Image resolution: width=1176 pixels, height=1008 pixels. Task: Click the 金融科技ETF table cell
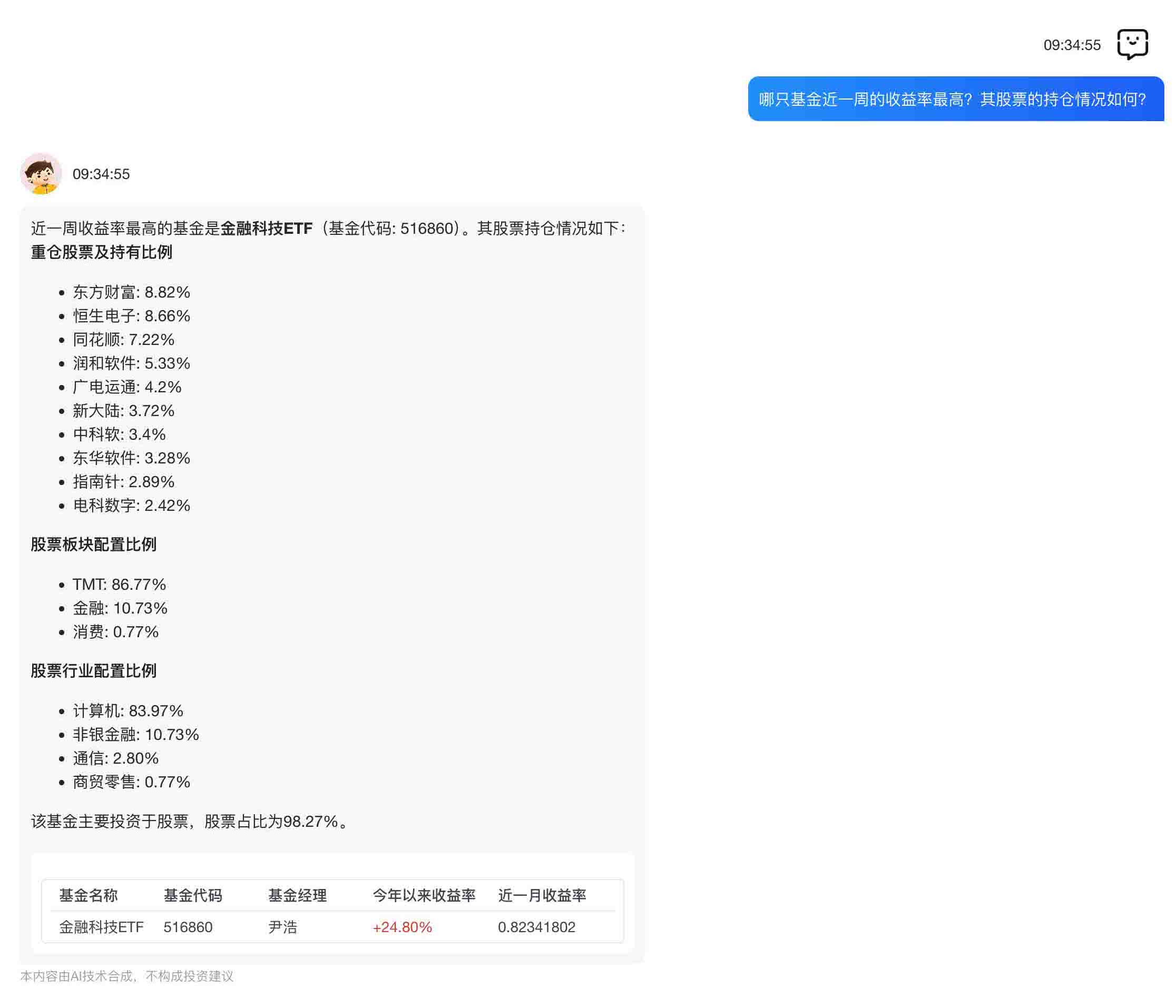click(102, 927)
